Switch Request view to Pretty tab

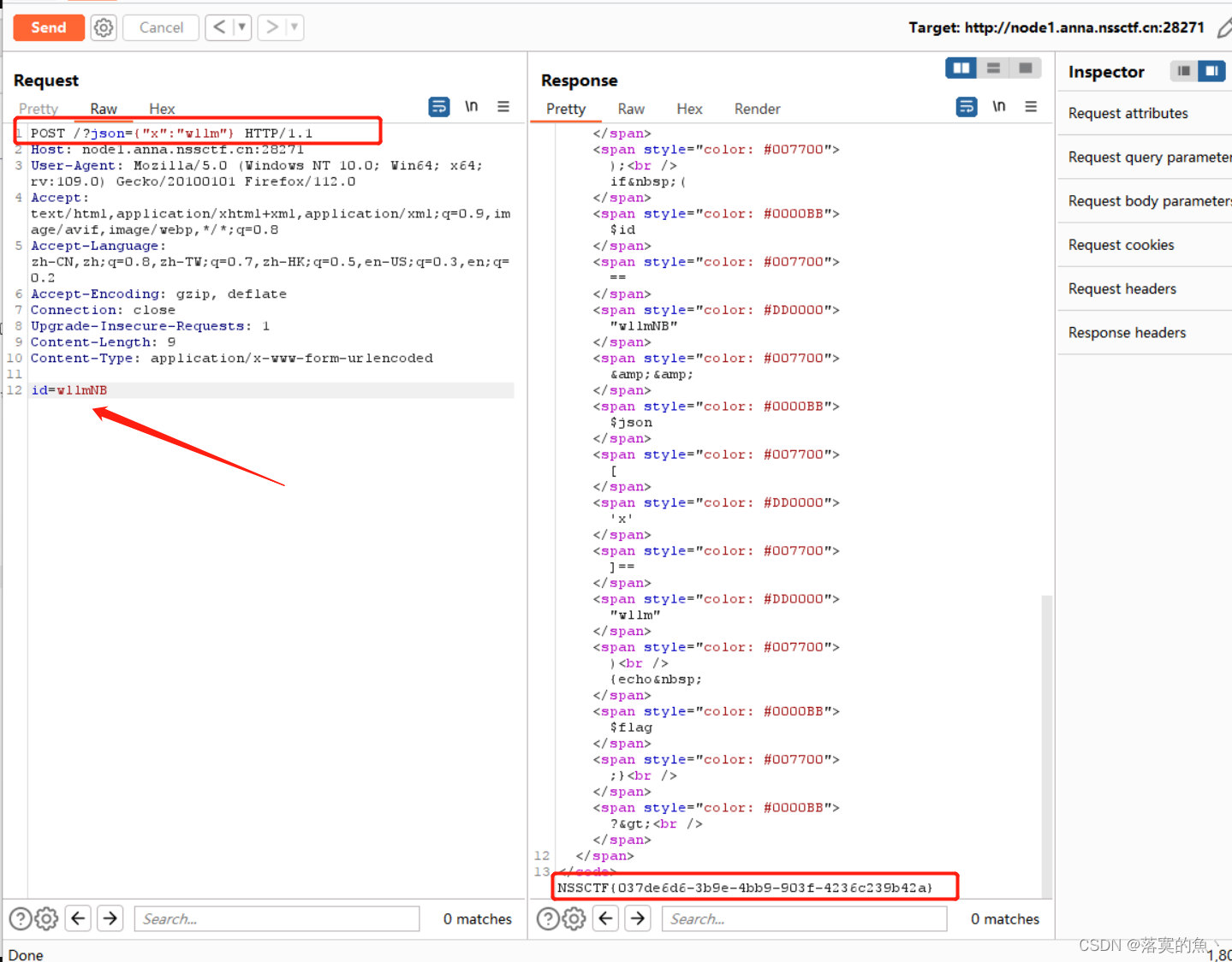pyautogui.click(x=39, y=109)
